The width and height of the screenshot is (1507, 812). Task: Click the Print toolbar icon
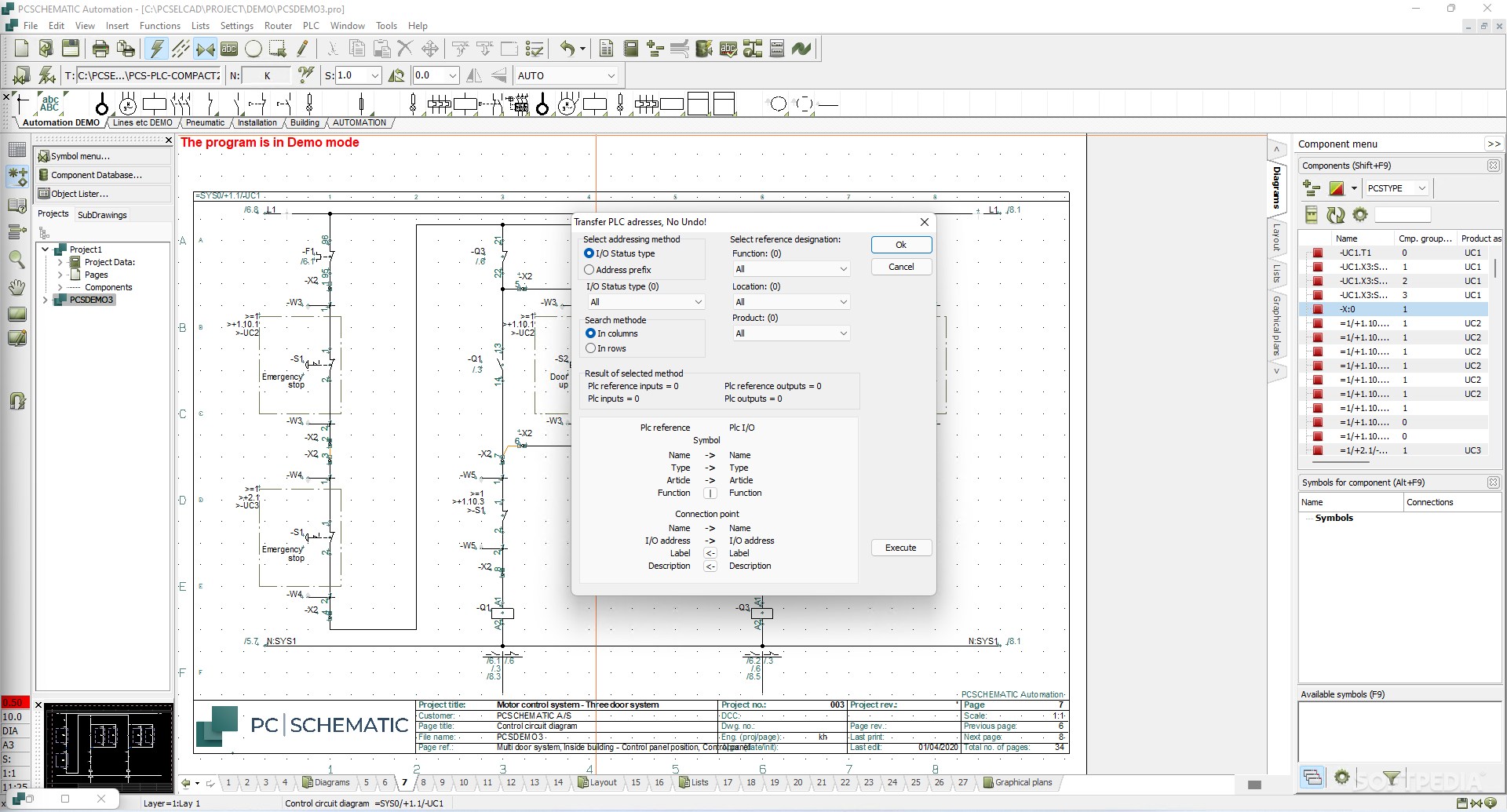[x=100, y=49]
